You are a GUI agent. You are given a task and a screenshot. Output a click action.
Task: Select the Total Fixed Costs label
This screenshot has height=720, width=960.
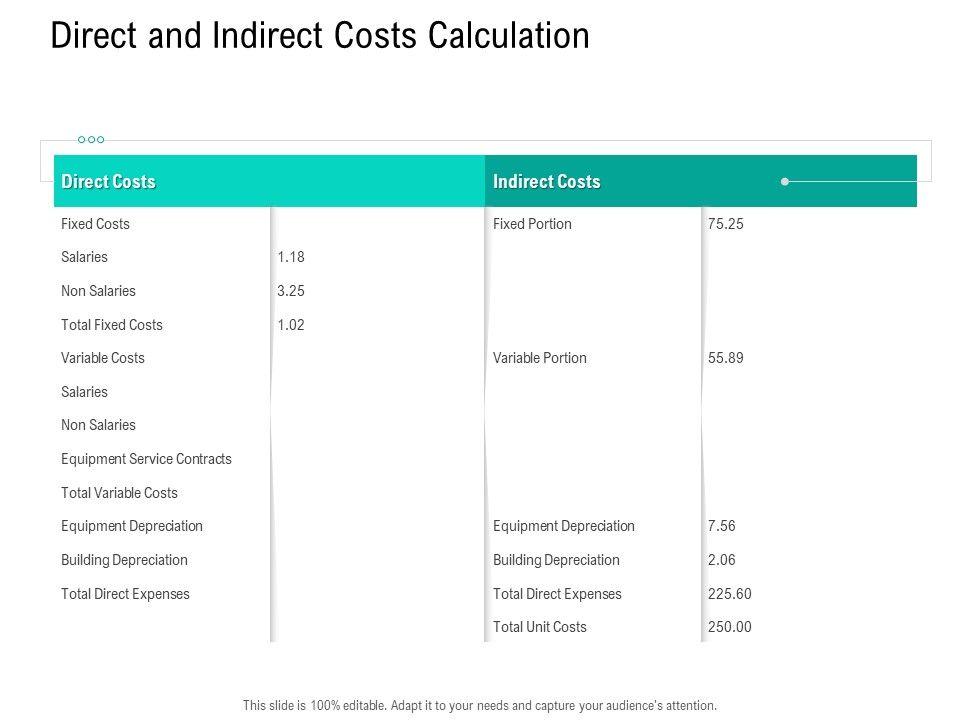111,325
